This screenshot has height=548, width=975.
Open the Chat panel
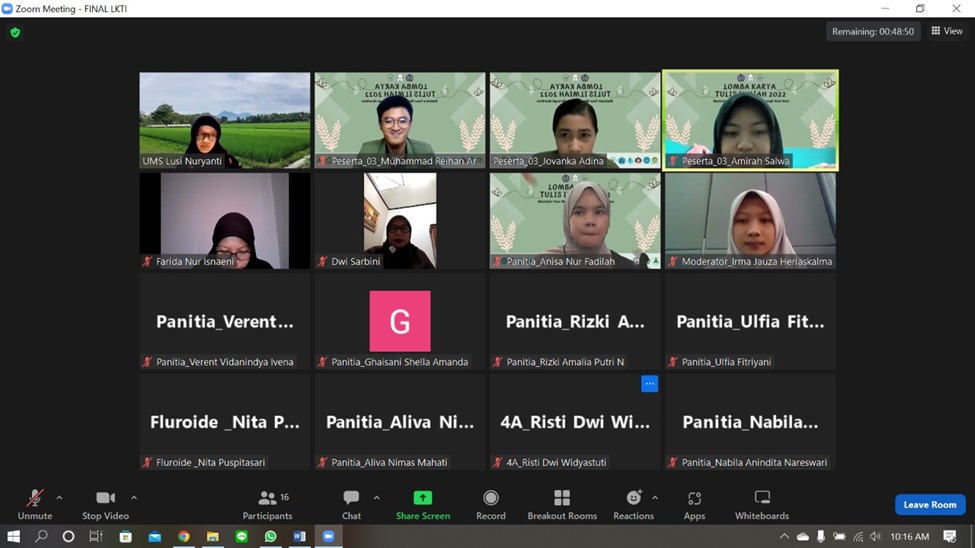[x=351, y=504]
